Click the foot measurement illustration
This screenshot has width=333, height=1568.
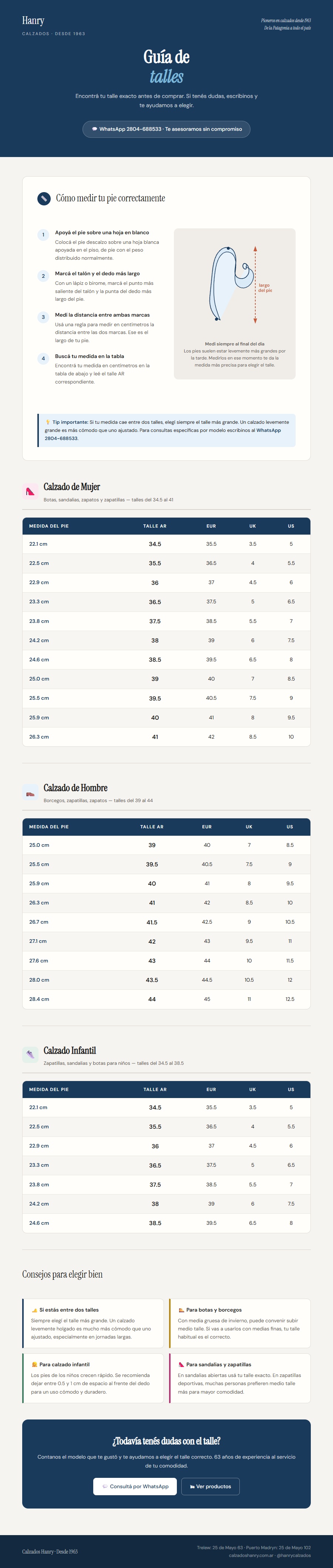click(x=234, y=284)
